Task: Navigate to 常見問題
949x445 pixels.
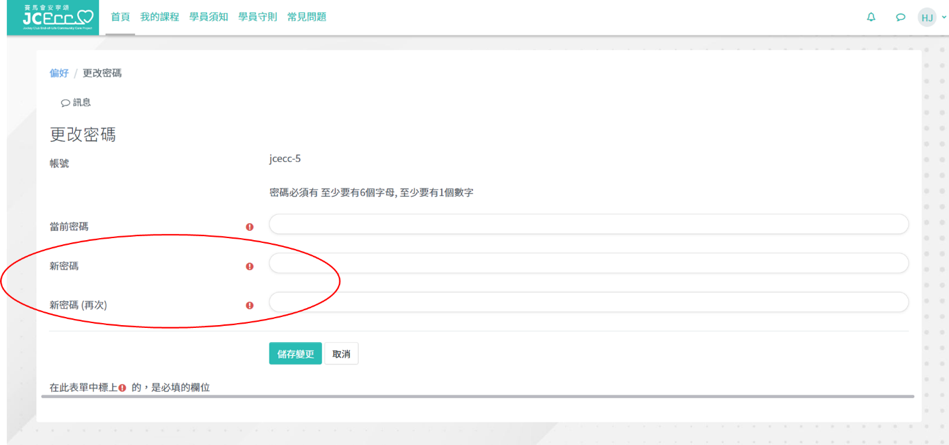Action: [x=306, y=17]
